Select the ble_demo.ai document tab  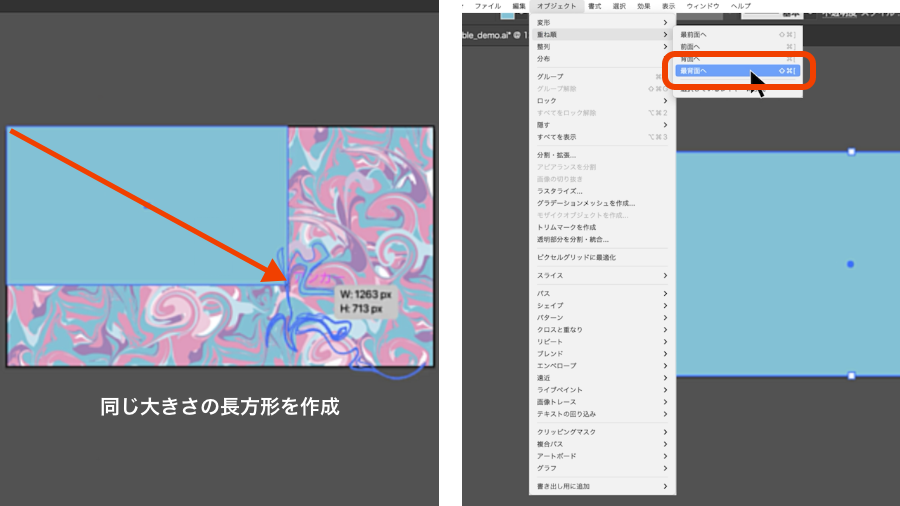(x=494, y=35)
